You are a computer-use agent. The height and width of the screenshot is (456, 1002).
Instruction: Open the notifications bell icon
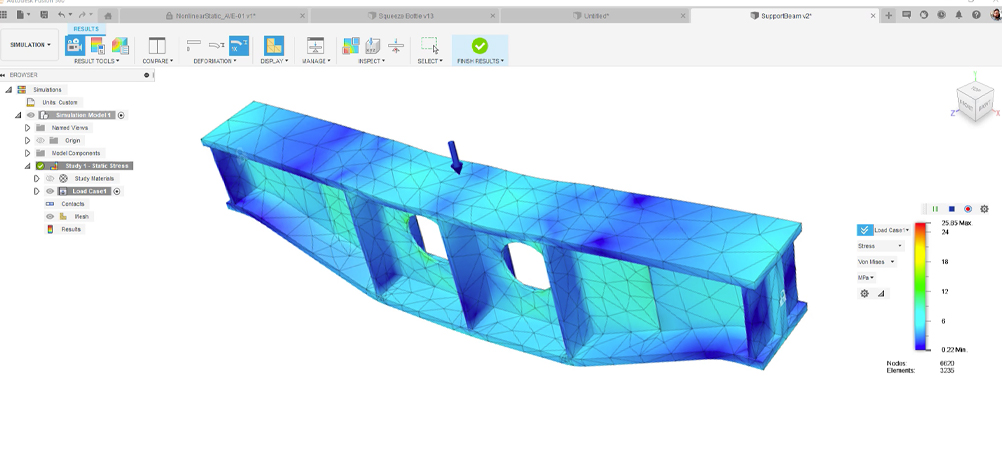tap(956, 15)
